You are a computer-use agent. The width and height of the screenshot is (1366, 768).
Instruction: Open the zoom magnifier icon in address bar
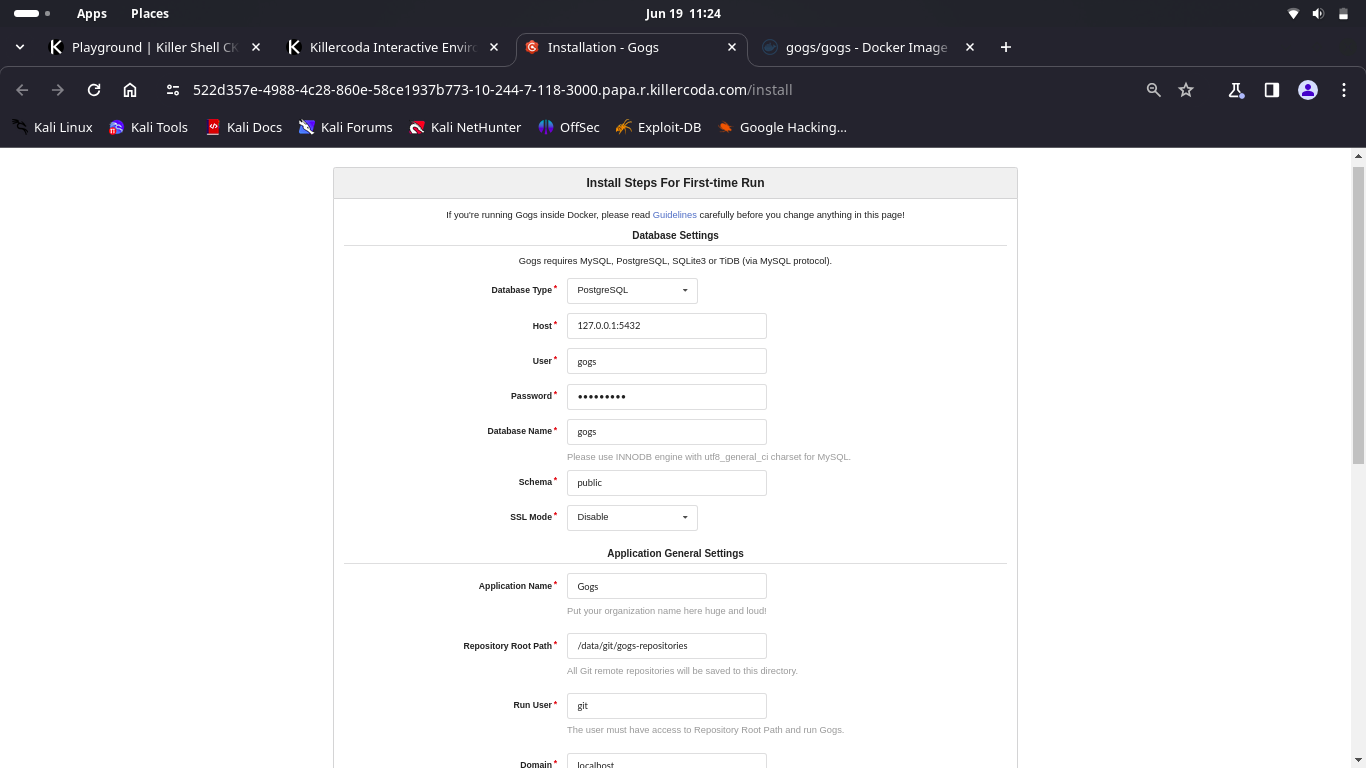1153,90
